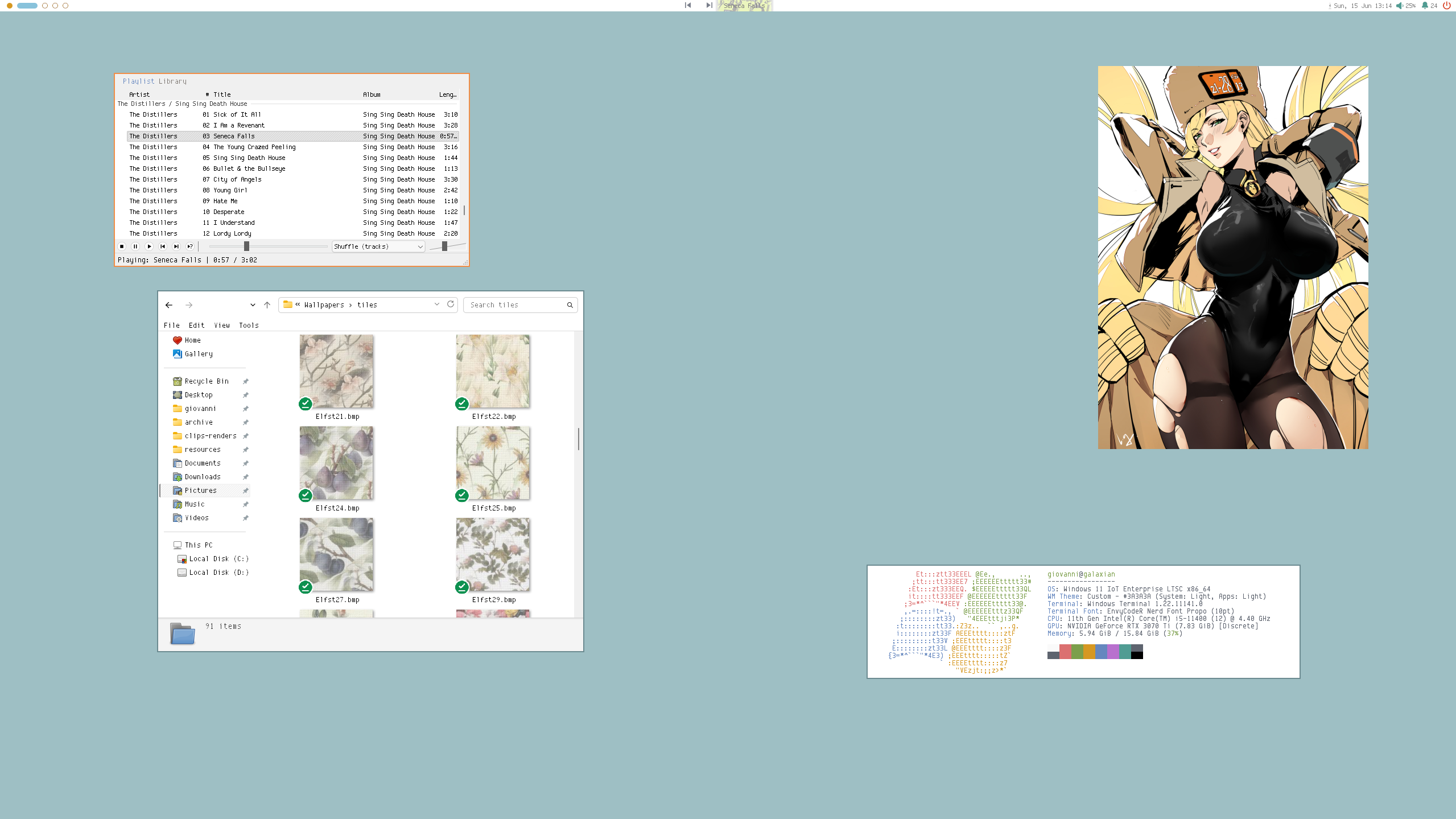Image resolution: width=1456 pixels, height=819 pixels.
Task: Click the random-track playback button
Action: tap(190, 246)
